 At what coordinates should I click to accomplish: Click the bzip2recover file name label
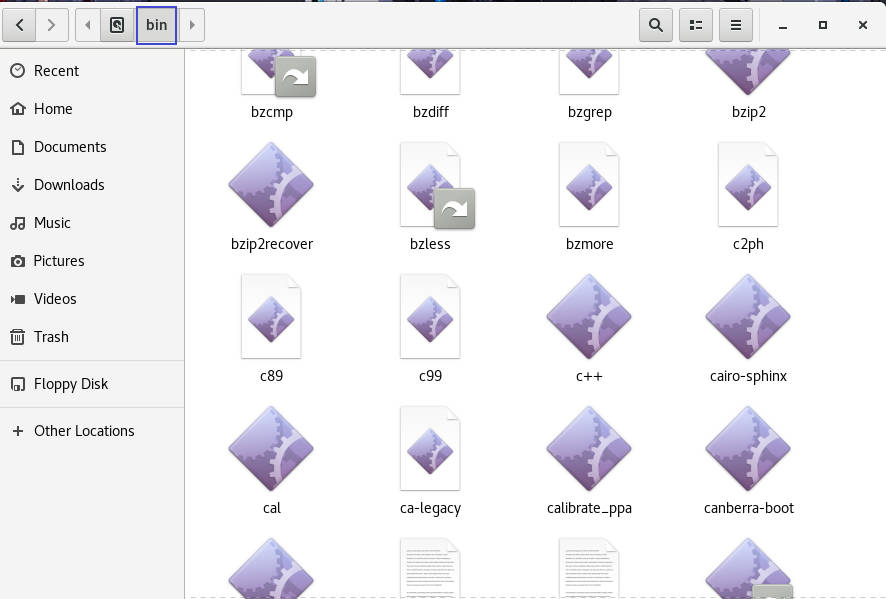click(x=272, y=244)
